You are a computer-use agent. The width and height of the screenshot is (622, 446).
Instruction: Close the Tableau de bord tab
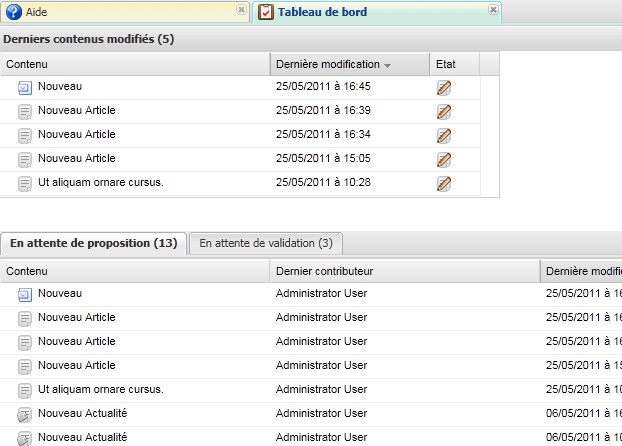492,9
